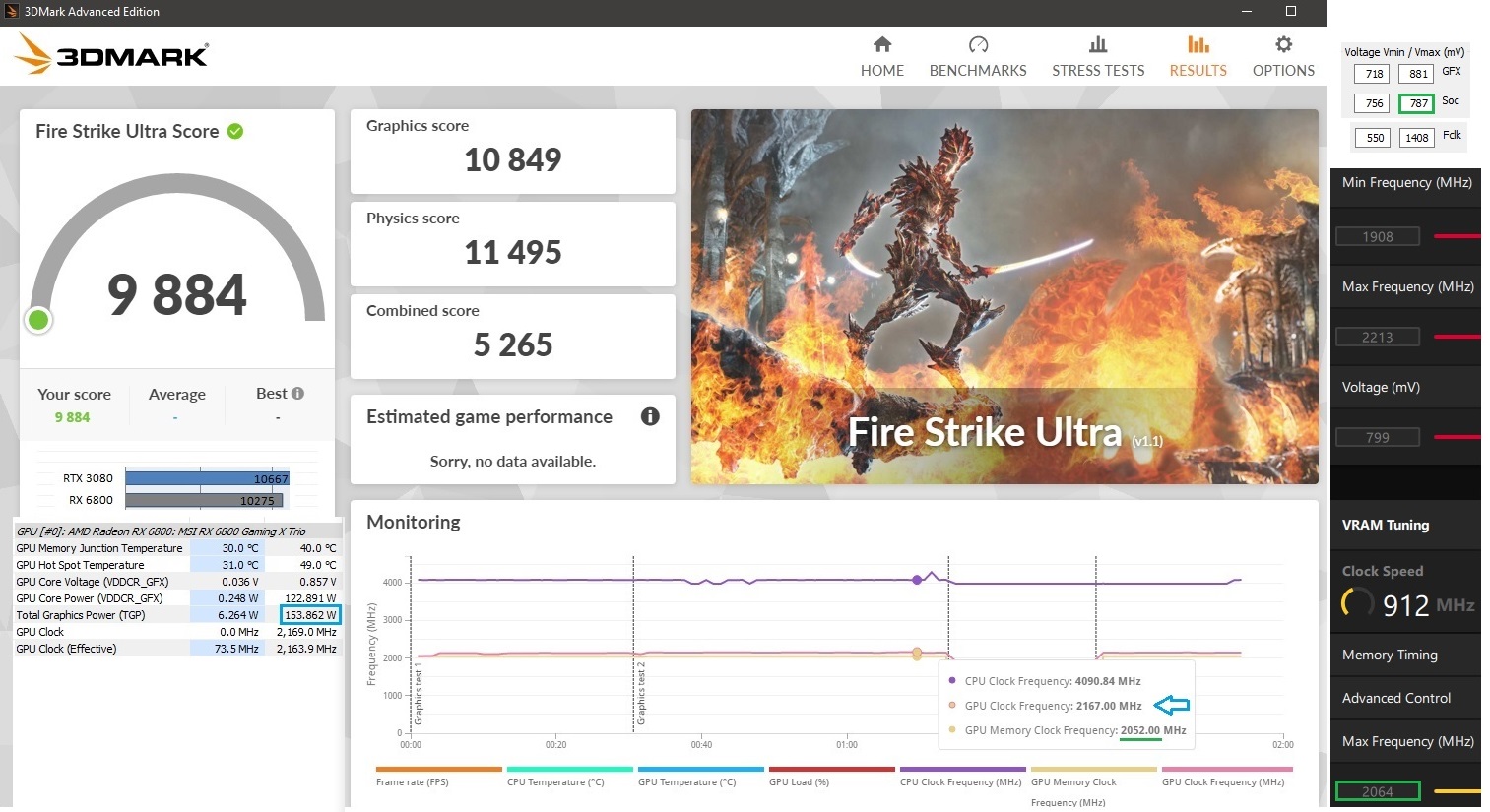
Task: Click Soc Vmin 756 field
Action: 1373,103
